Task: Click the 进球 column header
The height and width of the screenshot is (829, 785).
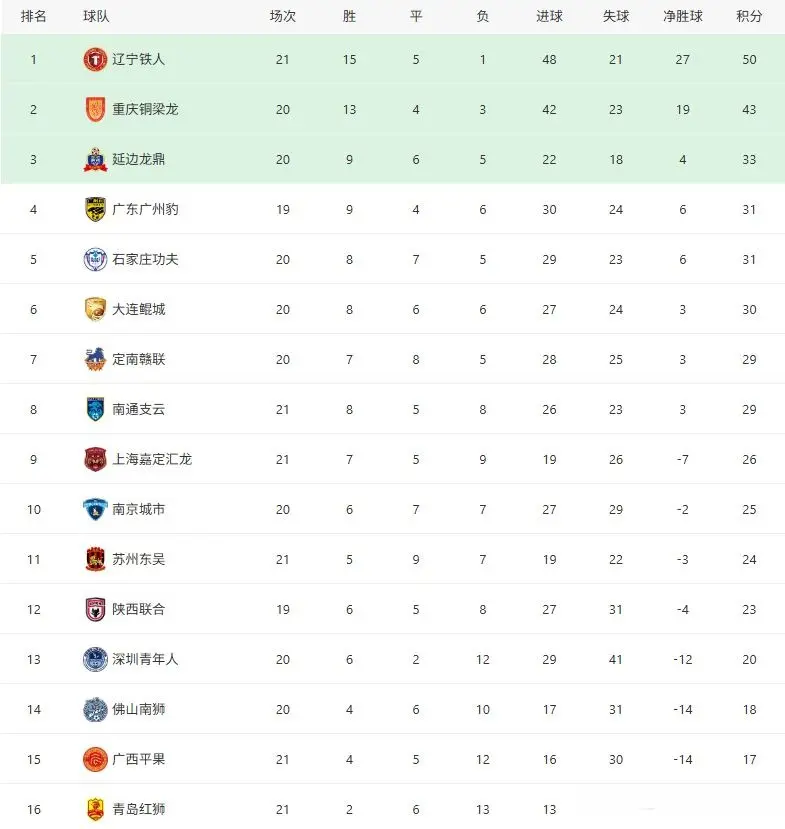Action: 549,17
